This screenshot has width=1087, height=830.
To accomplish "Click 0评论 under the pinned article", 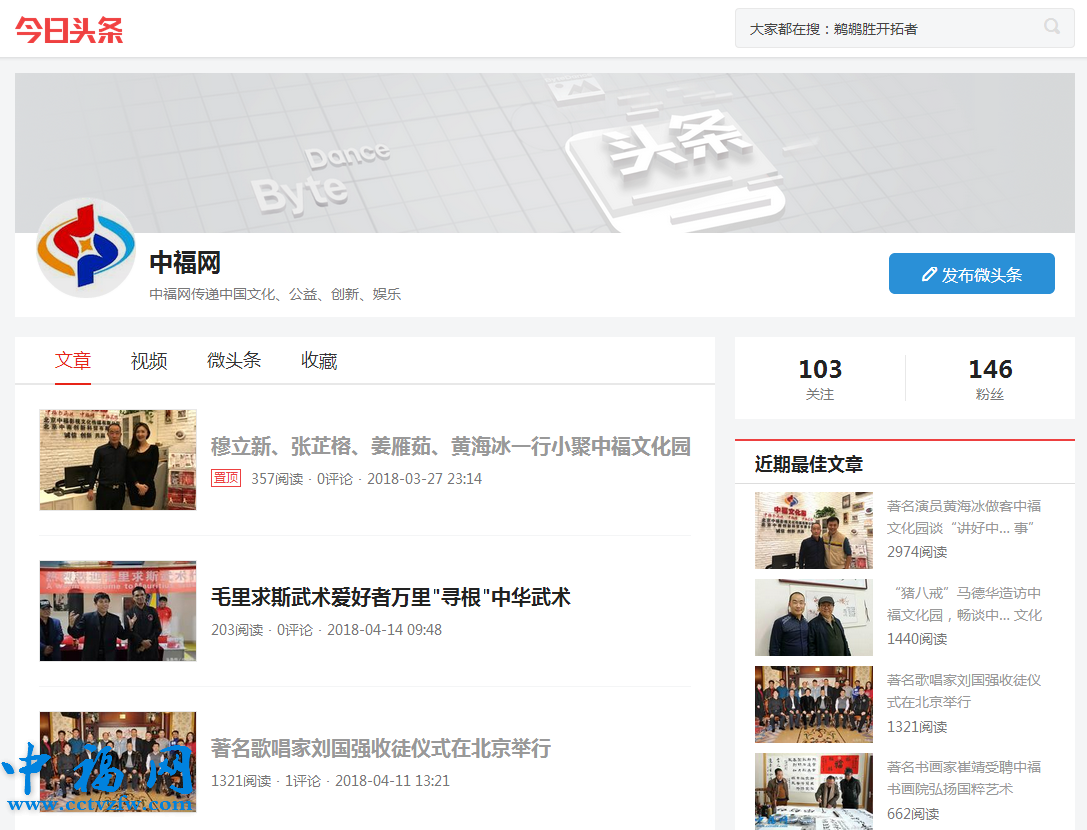I will coord(335,478).
